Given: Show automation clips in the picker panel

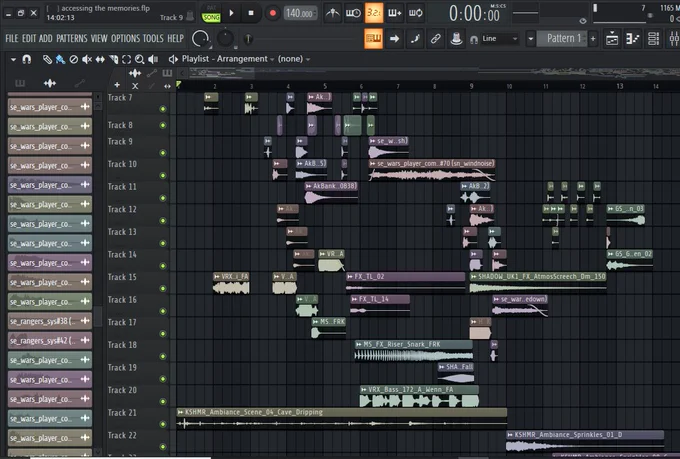Looking at the screenshot, I should coord(79,83).
